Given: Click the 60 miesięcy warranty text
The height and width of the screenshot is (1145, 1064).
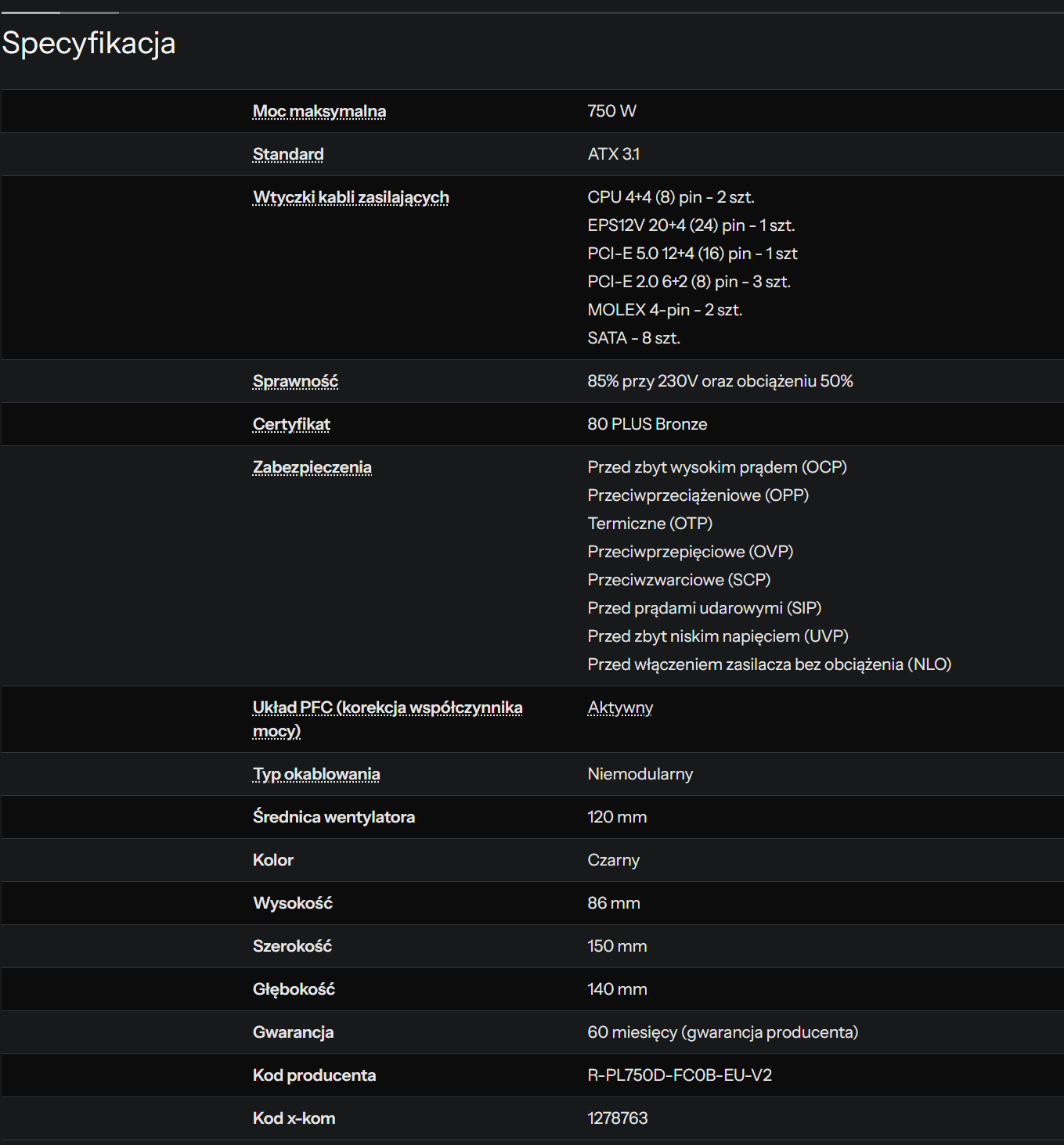Looking at the screenshot, I should (x=722, y=1032).
